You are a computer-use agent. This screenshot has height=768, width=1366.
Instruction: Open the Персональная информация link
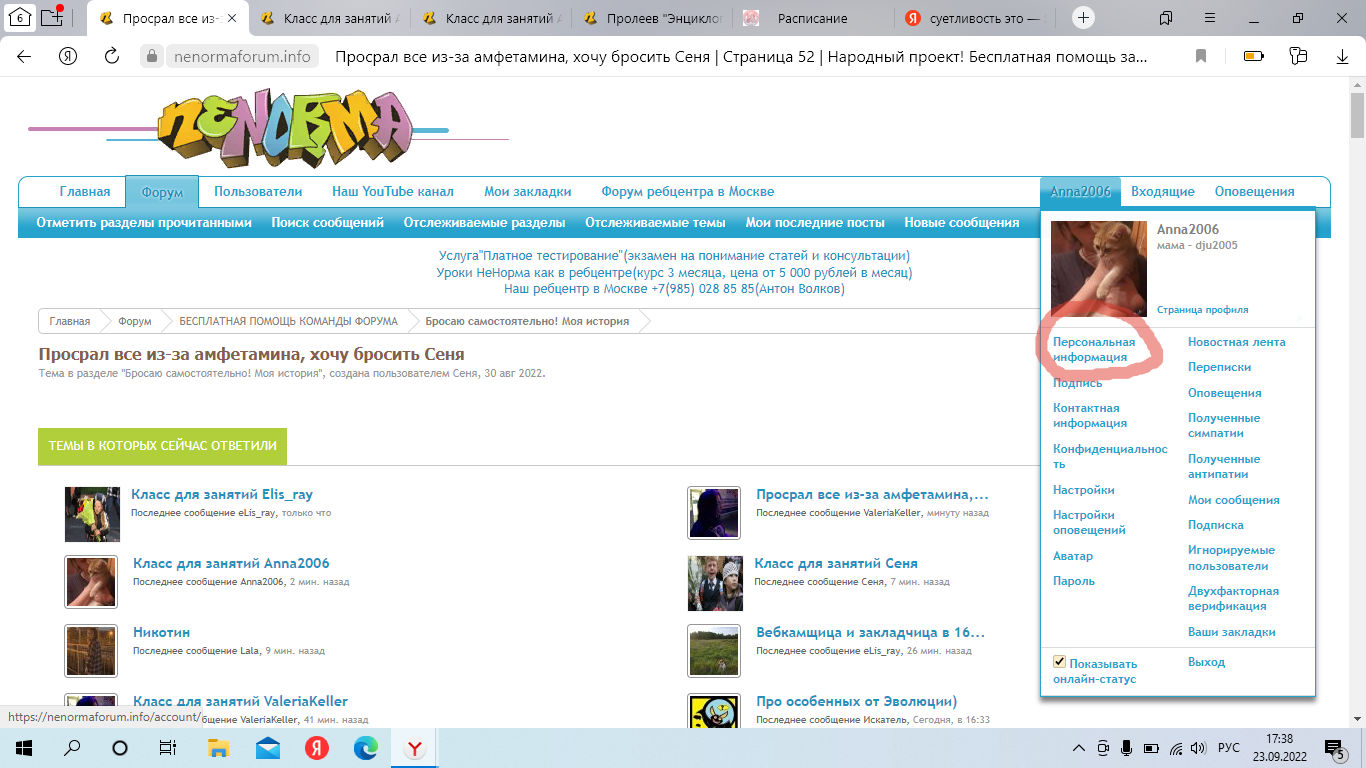click(x=1094, y=349)
